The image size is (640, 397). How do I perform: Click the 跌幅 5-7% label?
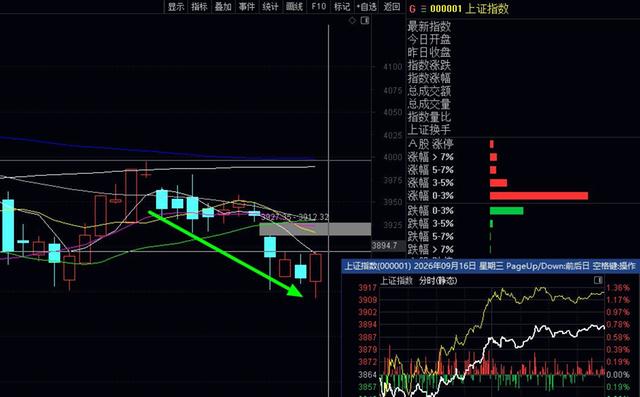pyautogui.click(x=431, y=236)
